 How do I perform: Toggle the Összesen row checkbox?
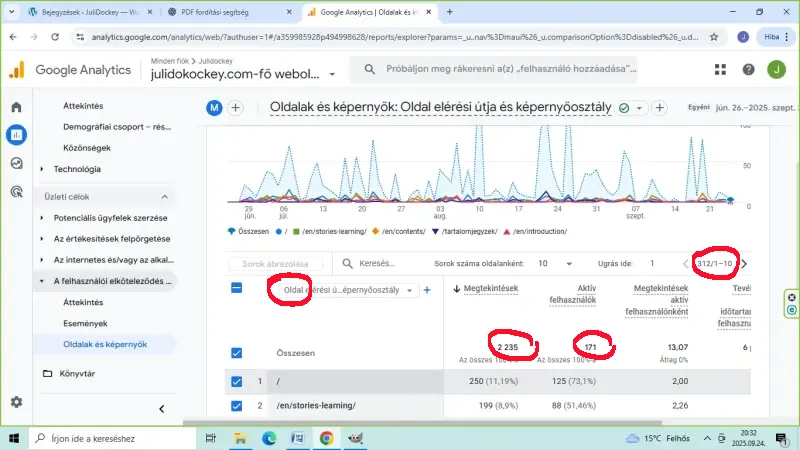coord(236,353)
